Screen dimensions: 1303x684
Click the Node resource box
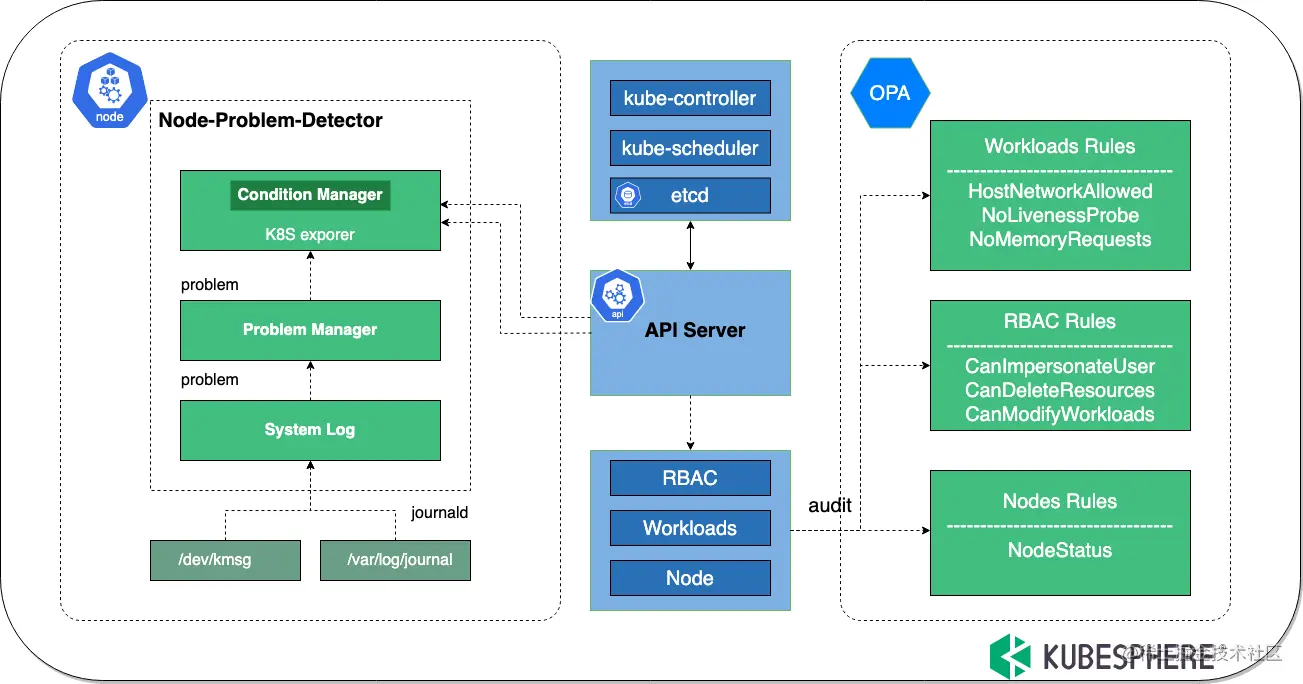coord(690,578)
